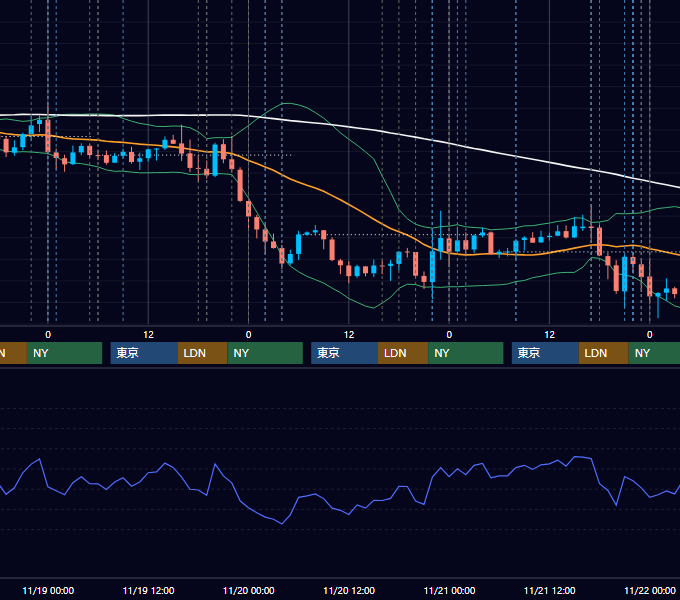This screenshot has height=600, width=680.
Task: Click the 11/19 00:00 date axis label
Action: pyautogui.click(x=48, y=590)
